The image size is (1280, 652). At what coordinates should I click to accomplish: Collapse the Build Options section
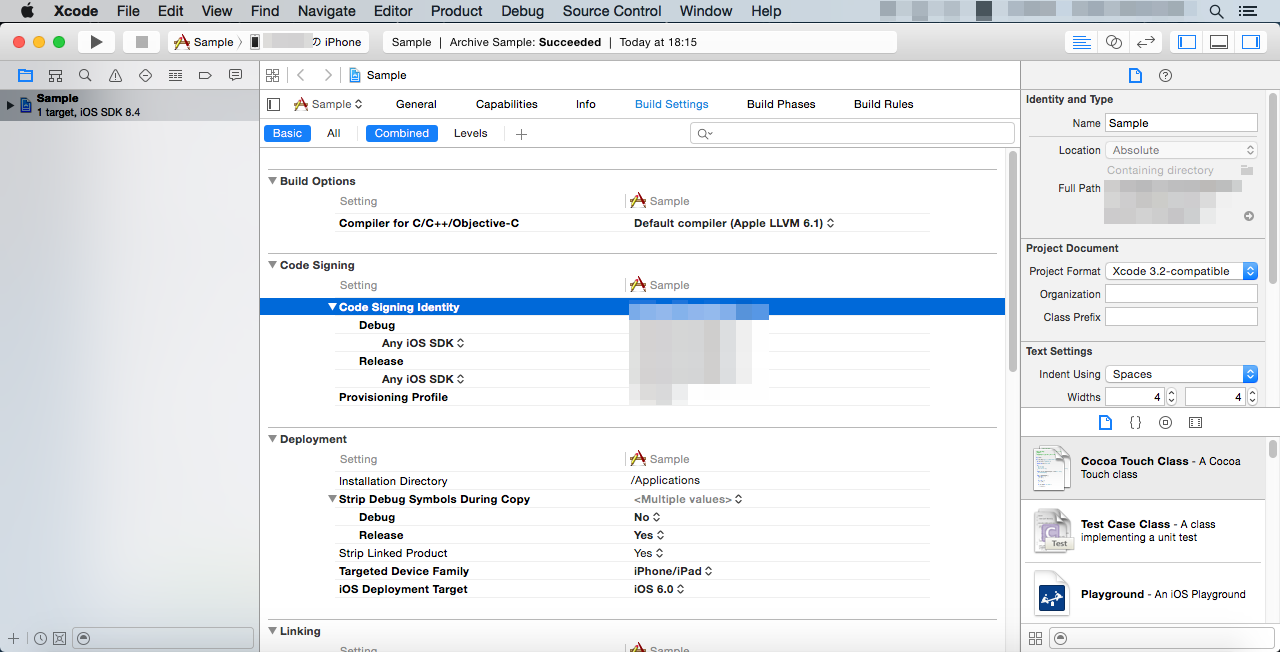pyautogui.click(x=272, y=181)
